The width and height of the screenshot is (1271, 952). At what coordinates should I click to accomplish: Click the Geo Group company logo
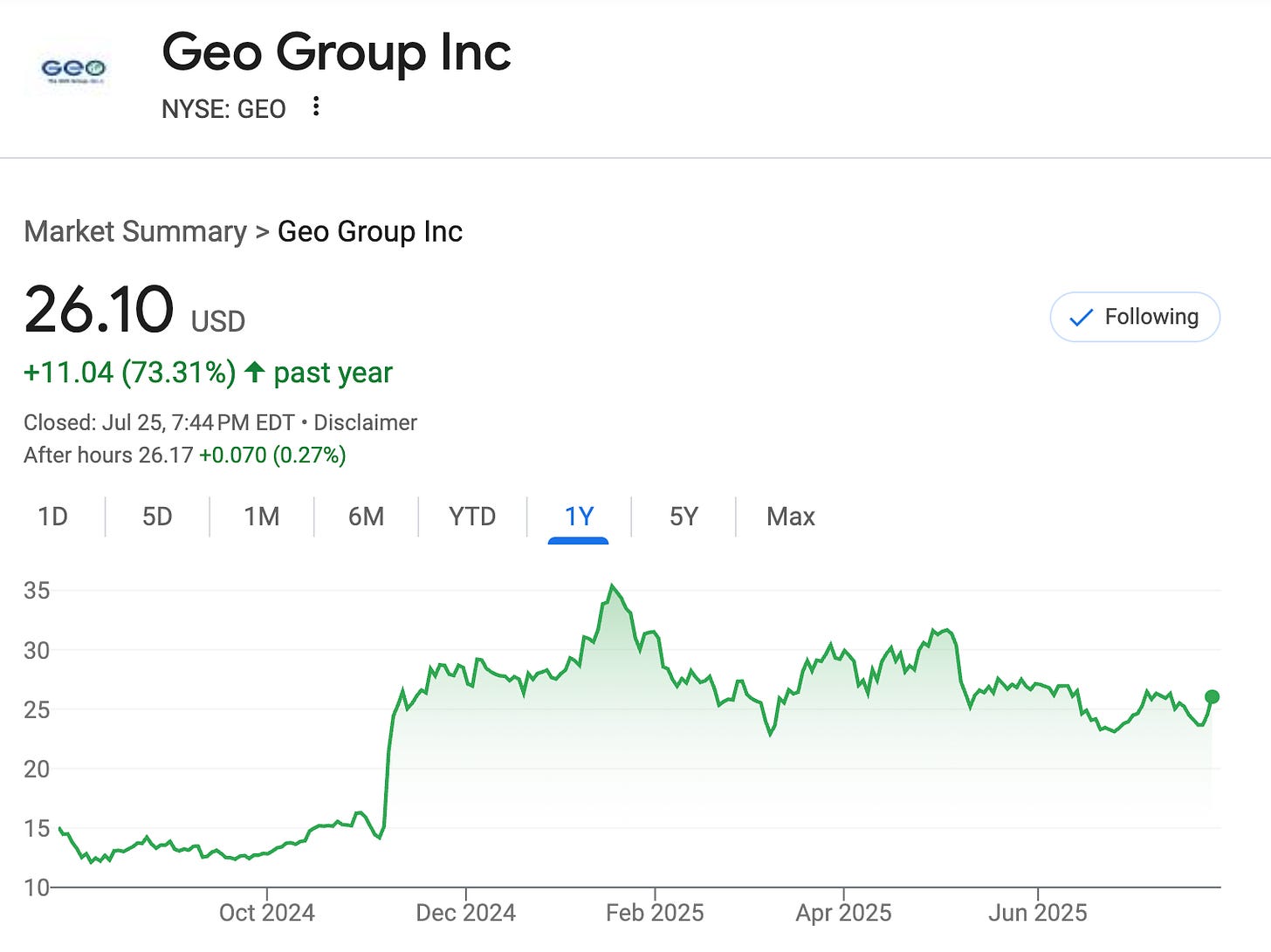(73, 68)
